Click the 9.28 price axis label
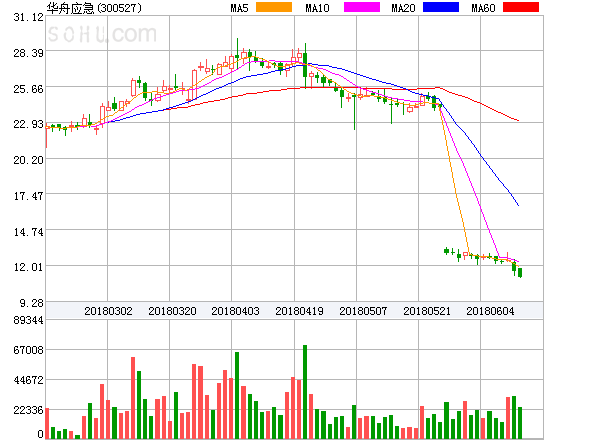 coord(32,303)
